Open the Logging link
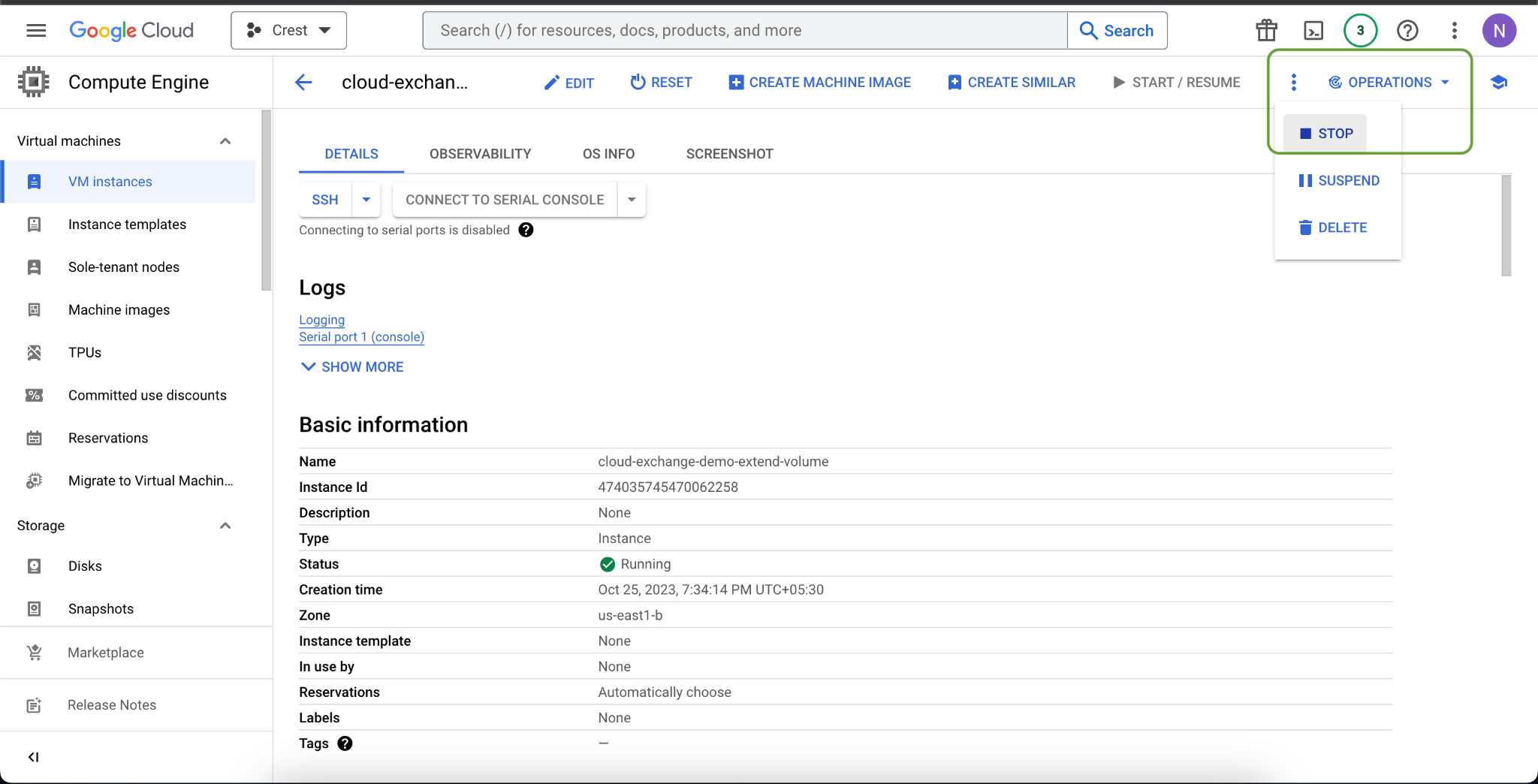1538x784 pixels. point(322,320)
